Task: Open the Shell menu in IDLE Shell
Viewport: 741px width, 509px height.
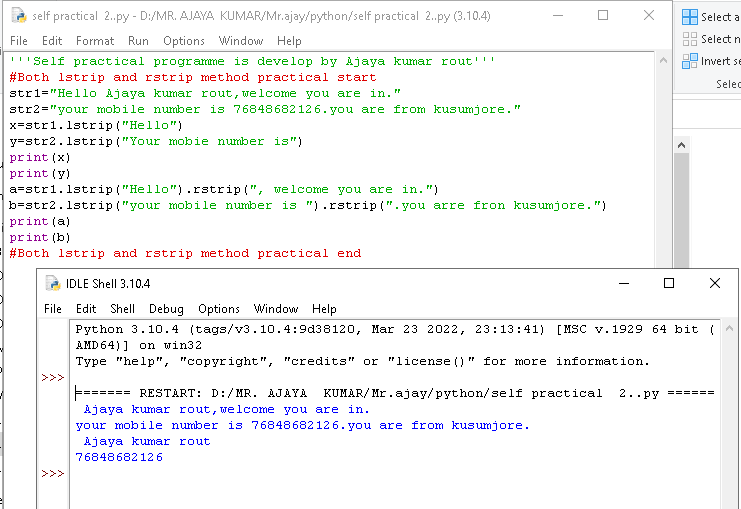Action: pyautogui.click(x=122, y=309)
